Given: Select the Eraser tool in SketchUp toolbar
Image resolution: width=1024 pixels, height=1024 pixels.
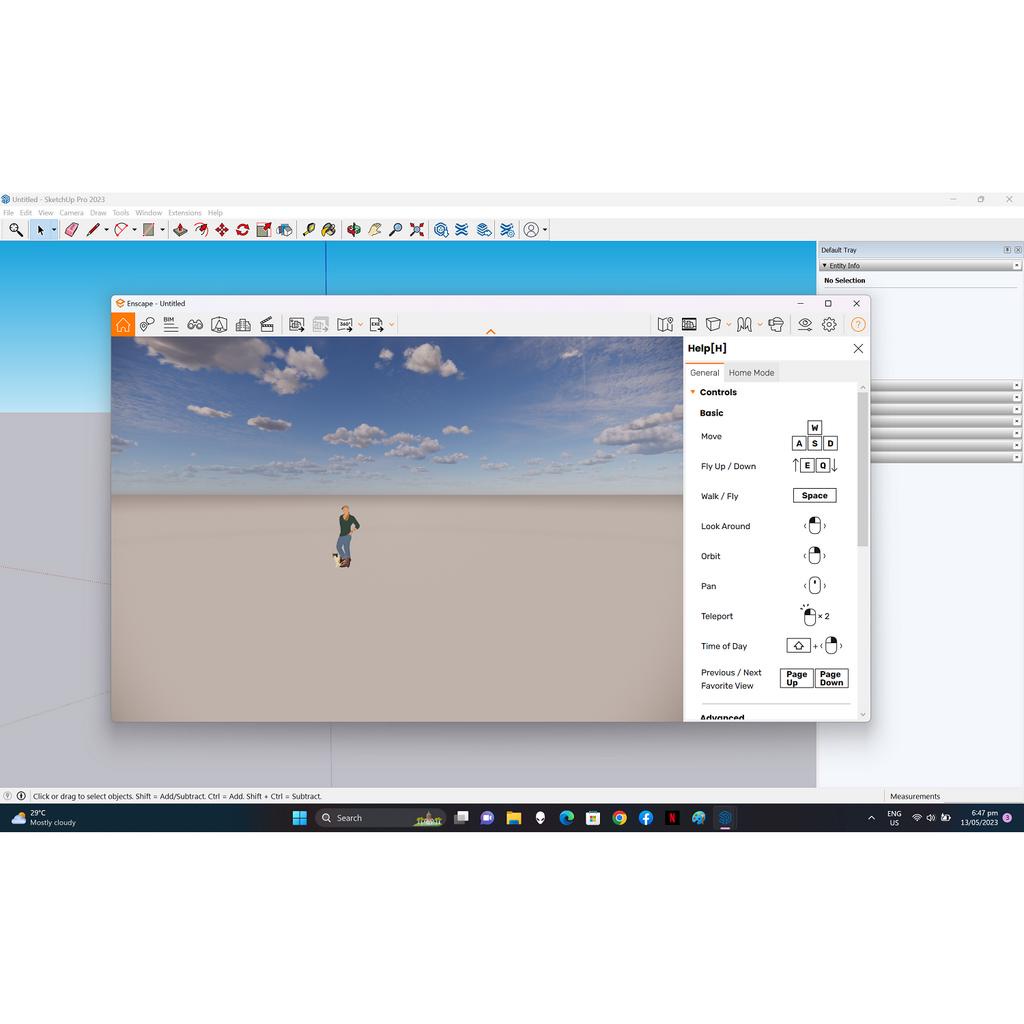Looking at the screenshot, I should (71, 230).
